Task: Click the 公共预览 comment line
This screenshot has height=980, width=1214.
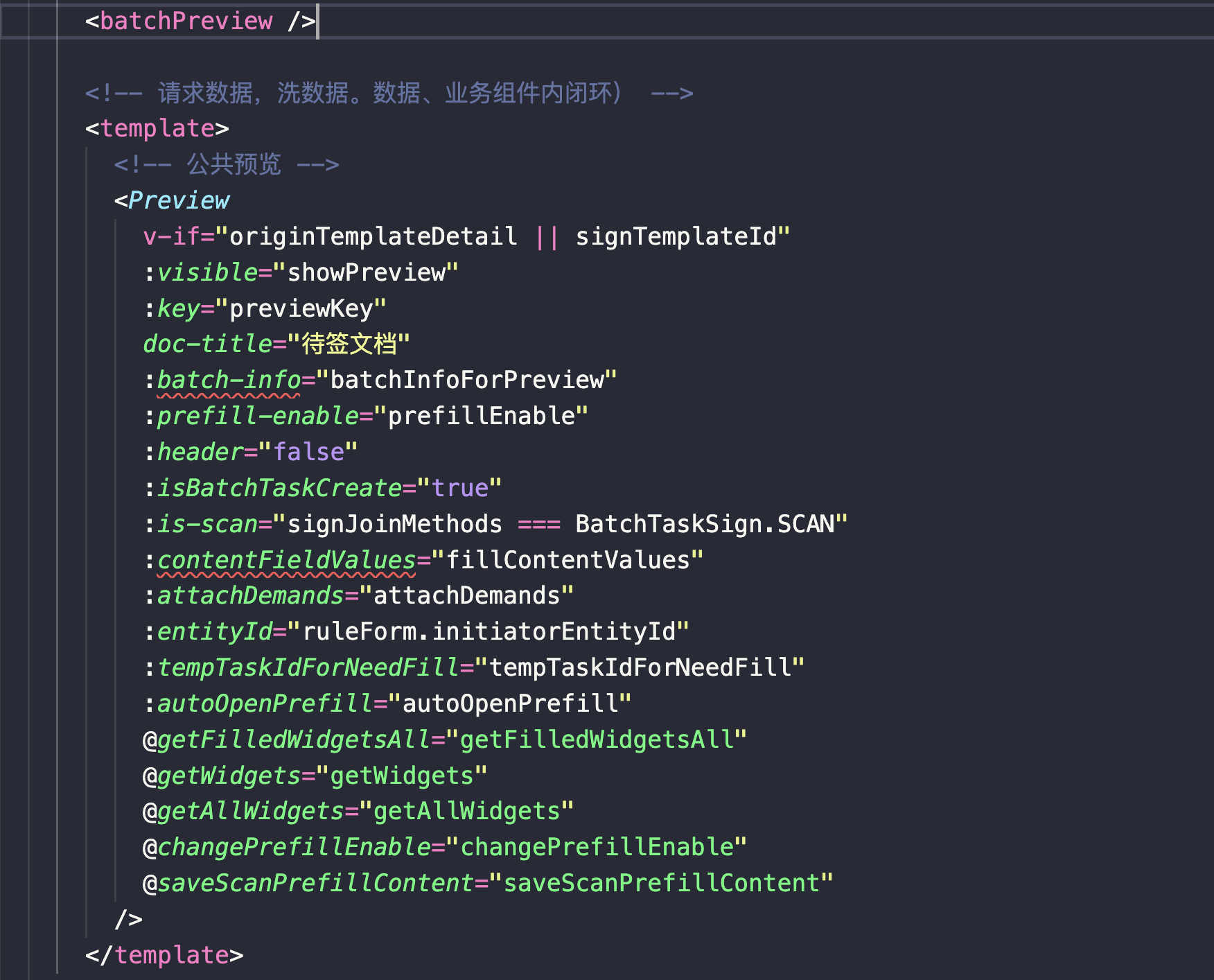Action: click(227, 164)
